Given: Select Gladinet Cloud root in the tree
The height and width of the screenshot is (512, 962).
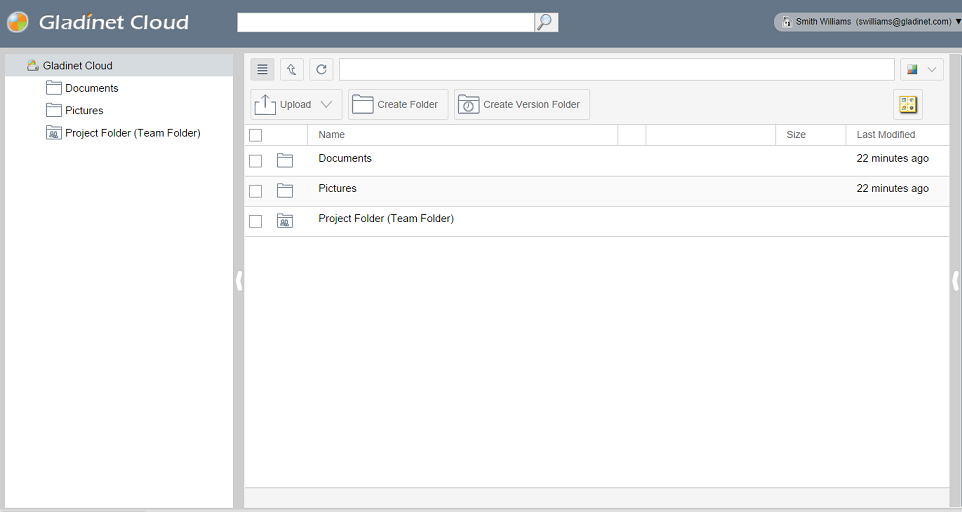Looking at the screenshot, I should point(77,66).
